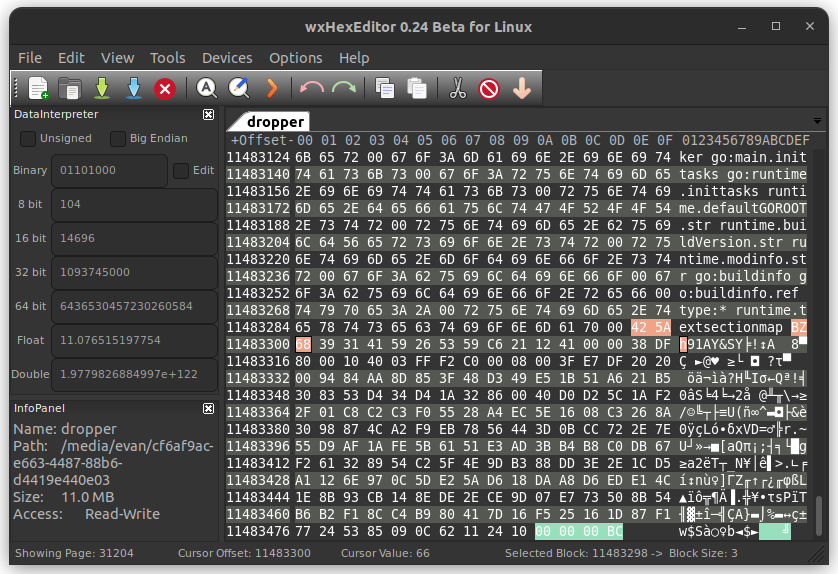Open Find using the magnifier A icon

pos(206,88)
